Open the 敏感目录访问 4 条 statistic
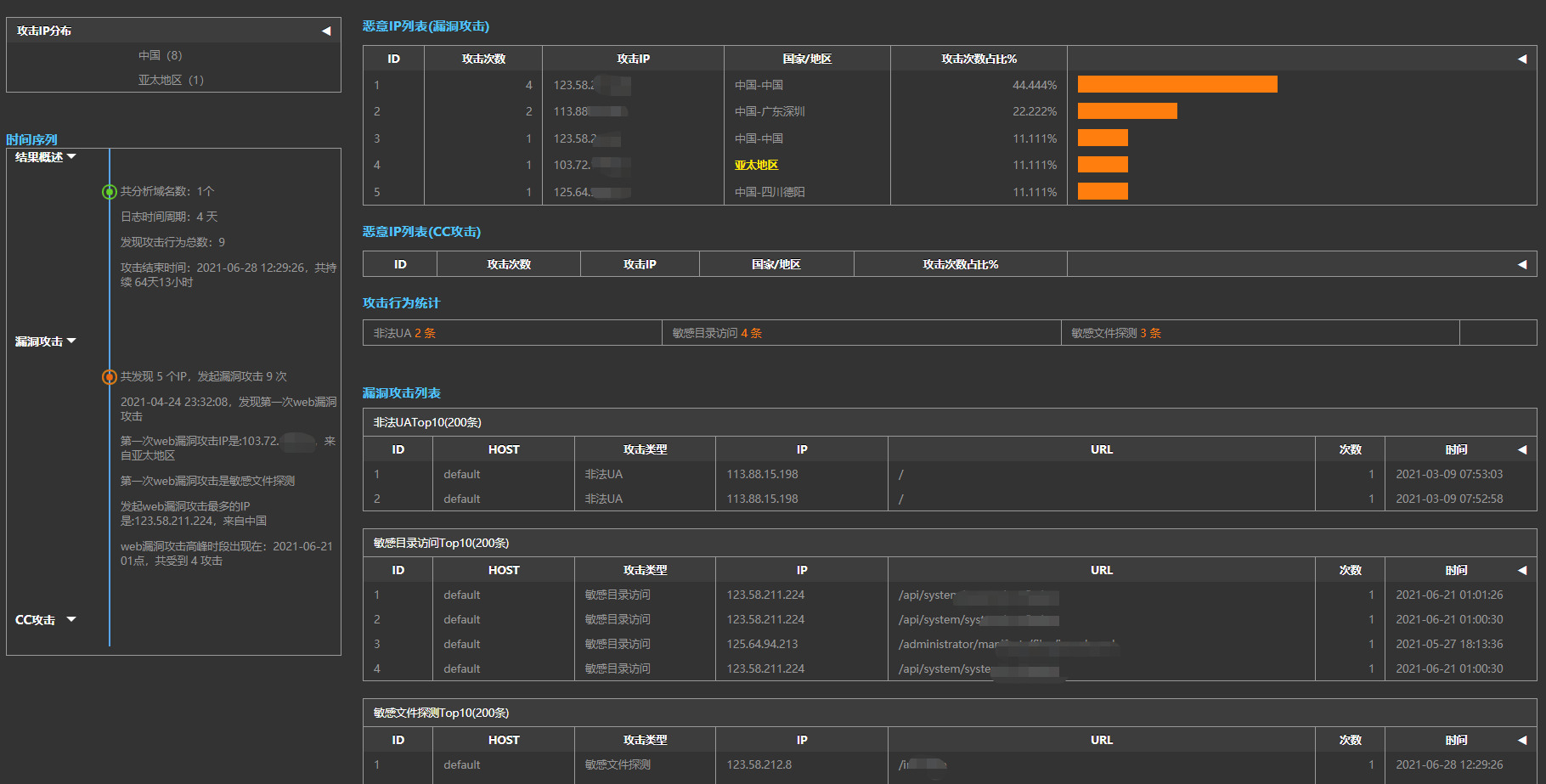The width and height of the screenshot is (1546, 784). click(717, 333)
